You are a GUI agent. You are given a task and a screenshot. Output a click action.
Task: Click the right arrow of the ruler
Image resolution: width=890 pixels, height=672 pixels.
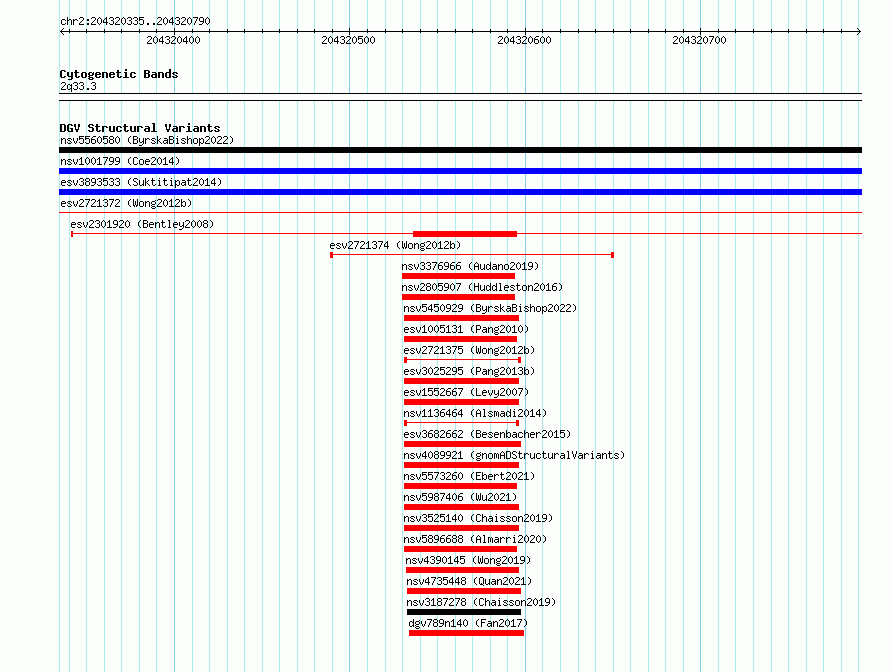(859, 32)
